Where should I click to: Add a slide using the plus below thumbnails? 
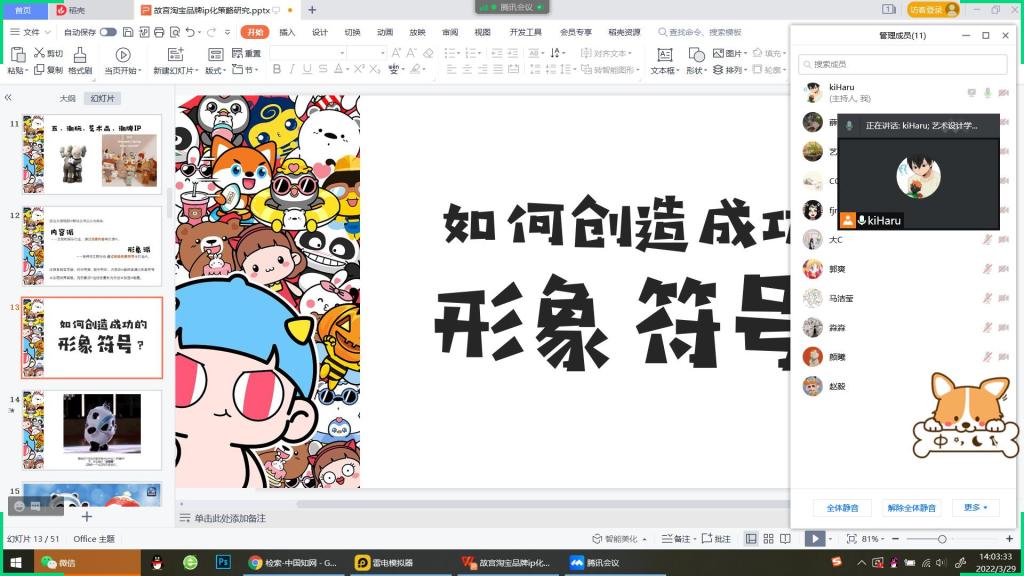coord(87,517)
